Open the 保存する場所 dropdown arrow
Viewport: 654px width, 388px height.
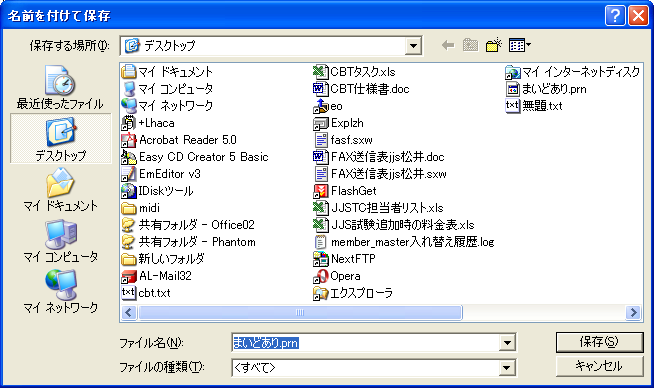[x=413, y=46]
